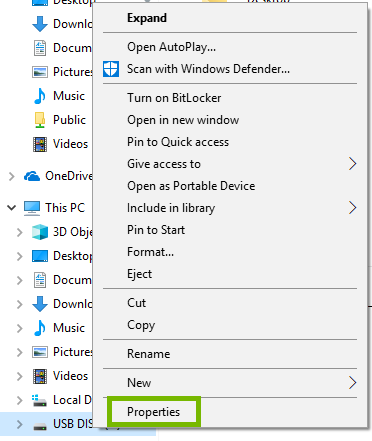Click Give access to menu entry
The height and width of the screenshot is (441, 372).
[x=230, y=164]
